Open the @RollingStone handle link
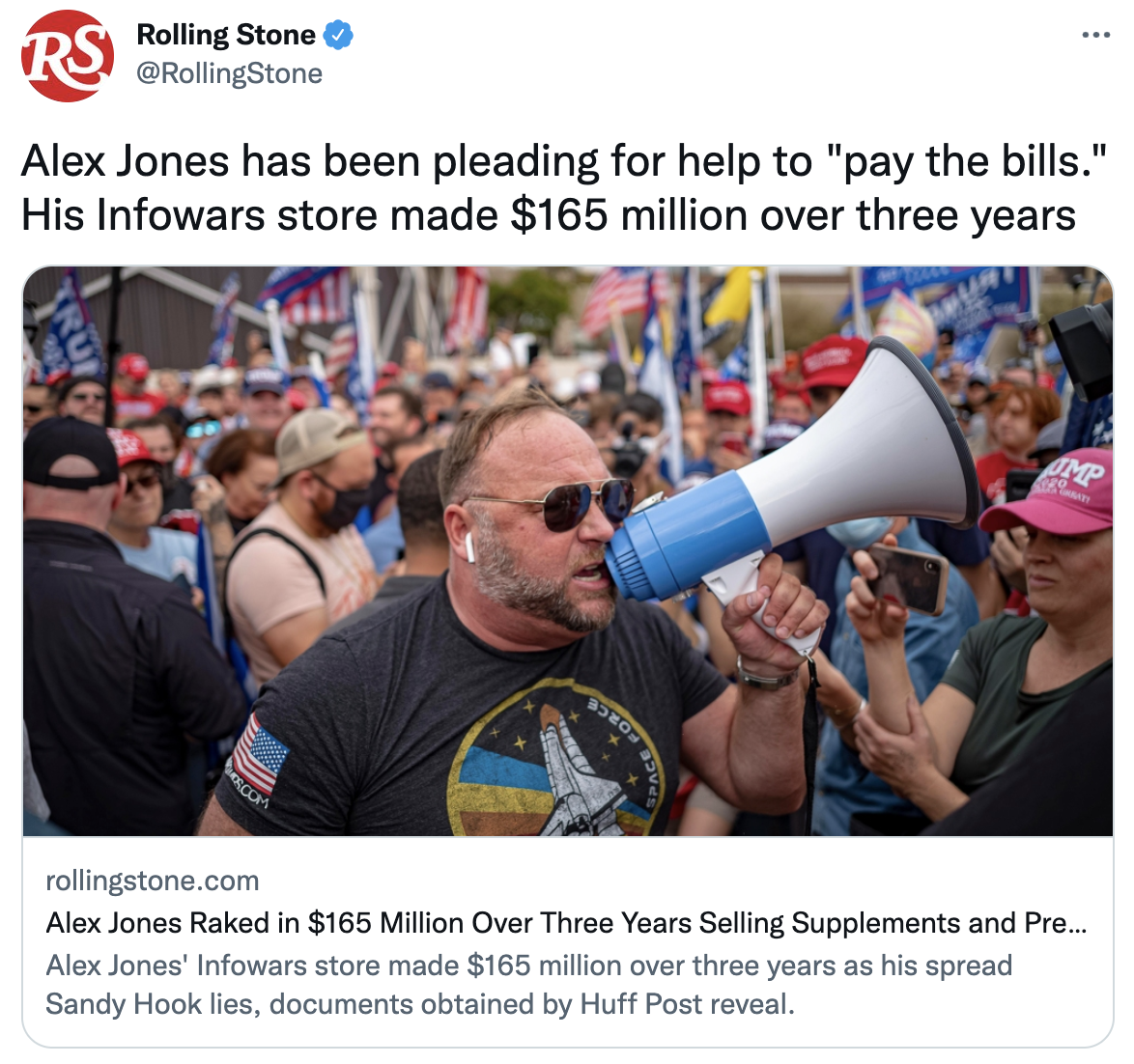 point(229,73)
